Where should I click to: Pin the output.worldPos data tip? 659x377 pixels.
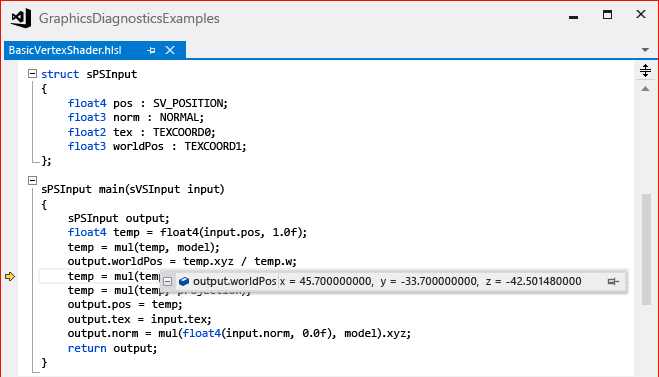pyautogui.click(x=613, y=281)
